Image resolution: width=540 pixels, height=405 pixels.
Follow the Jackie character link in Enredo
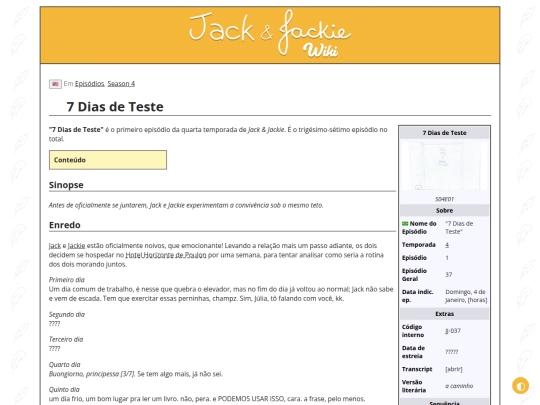pos(76,246)
